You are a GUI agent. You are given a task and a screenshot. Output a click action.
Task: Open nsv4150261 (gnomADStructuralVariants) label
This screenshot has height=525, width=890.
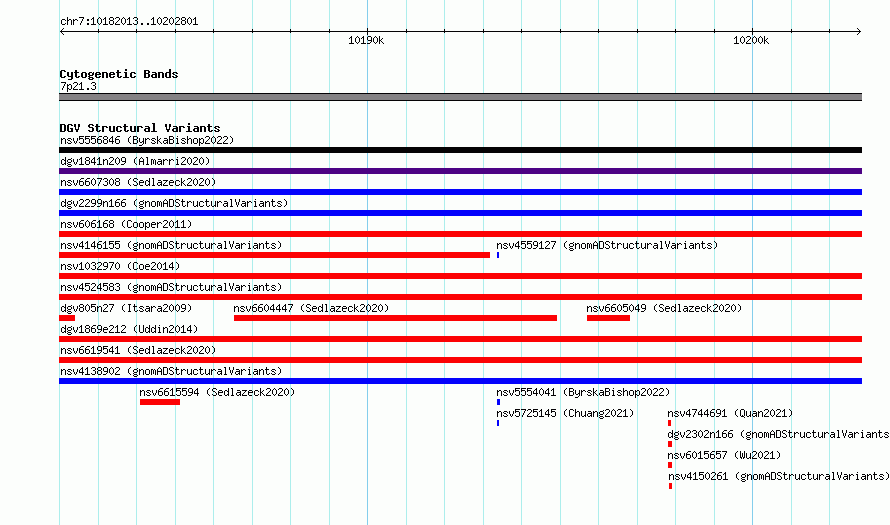(779, 476)
